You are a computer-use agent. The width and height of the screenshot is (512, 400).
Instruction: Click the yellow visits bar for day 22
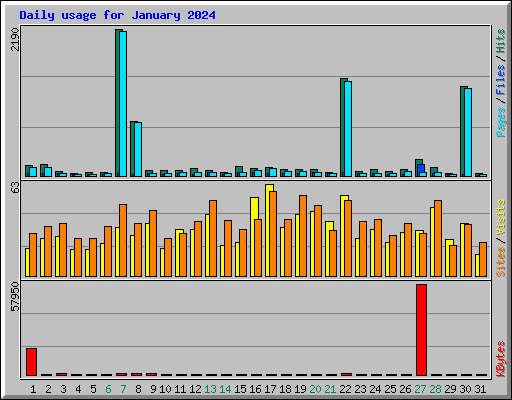pos(343,236)
